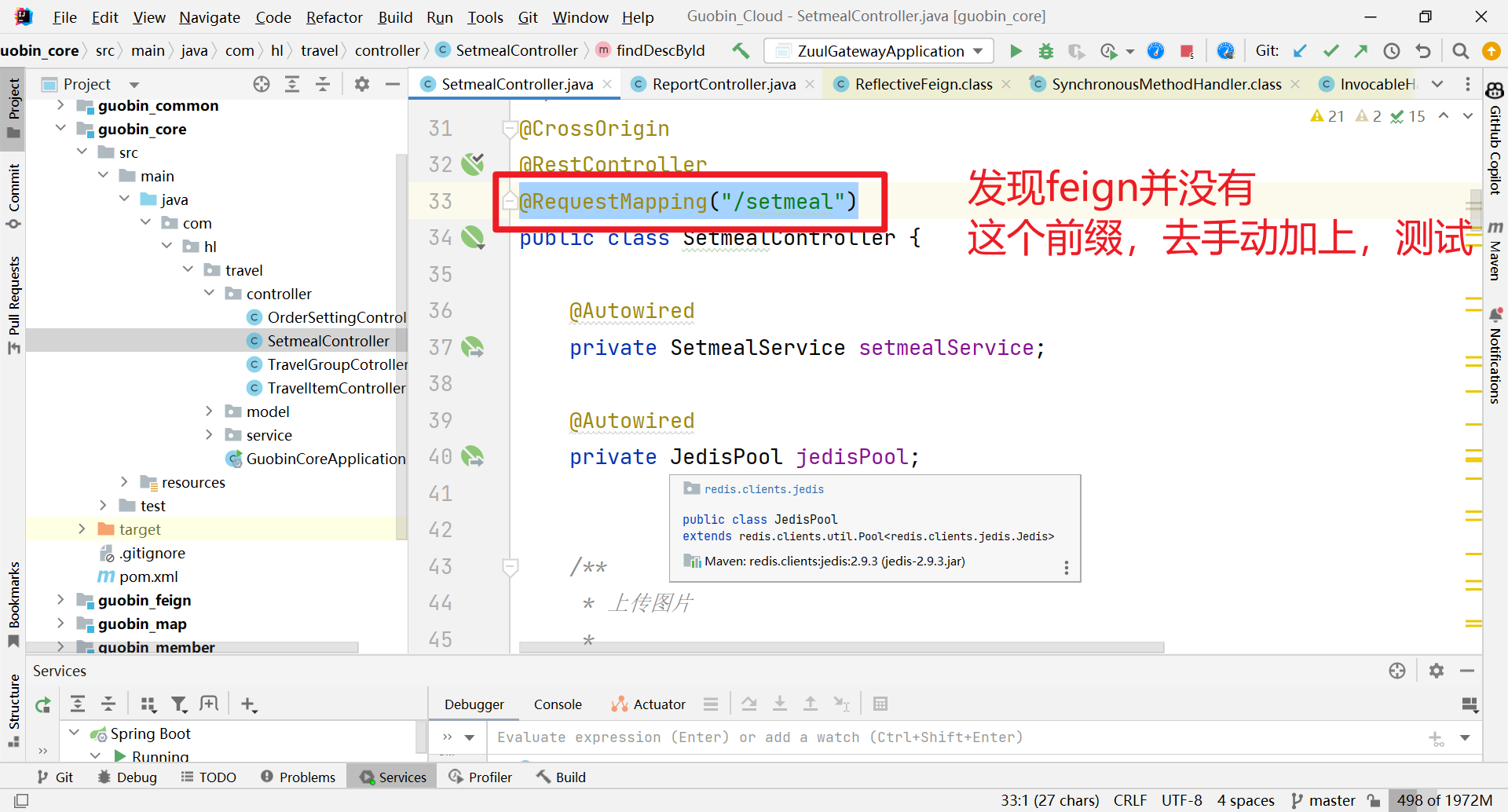Open Search Everywhere magnifier icon
1508x812 pixels.
(x=1460, y=51)
